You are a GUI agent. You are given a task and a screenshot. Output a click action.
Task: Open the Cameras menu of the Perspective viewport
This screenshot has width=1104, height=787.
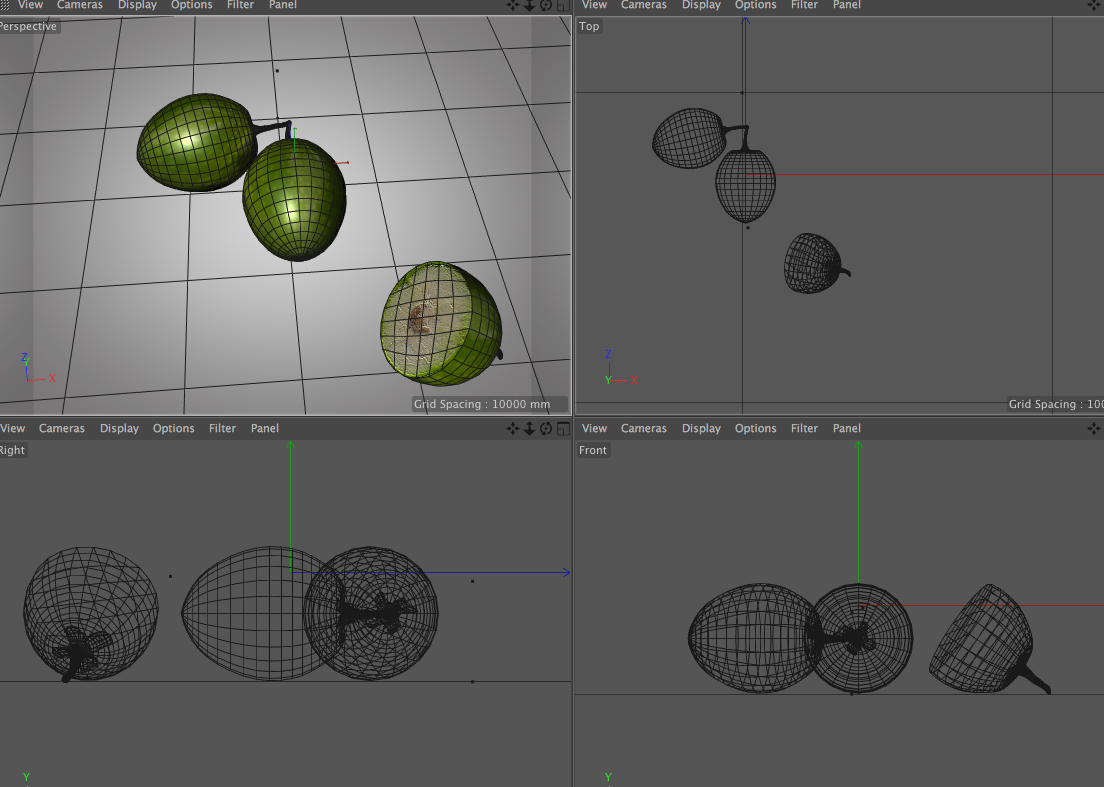(x=80, y=5)
